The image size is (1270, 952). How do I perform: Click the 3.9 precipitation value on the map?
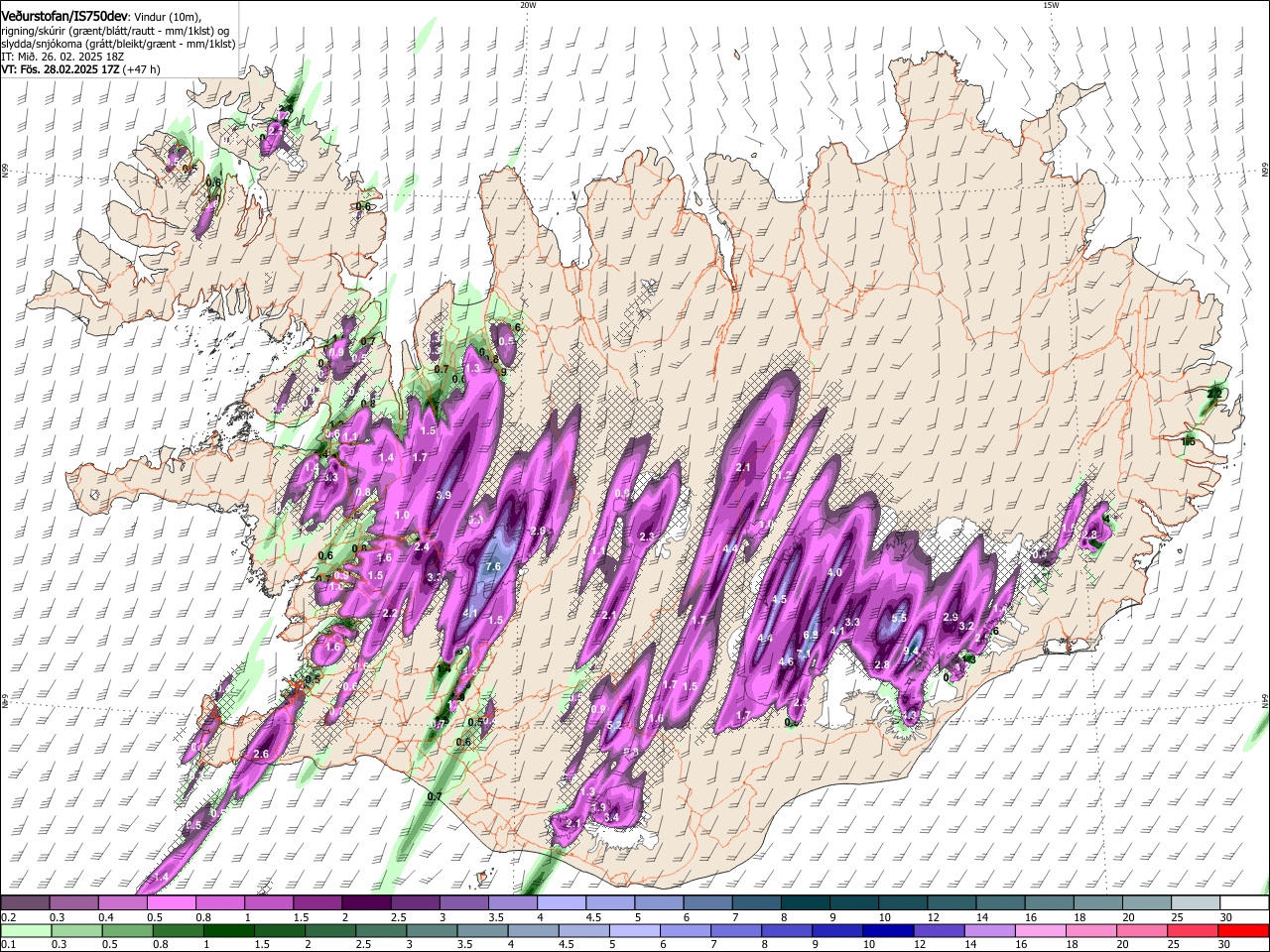[x=444, y=495]
